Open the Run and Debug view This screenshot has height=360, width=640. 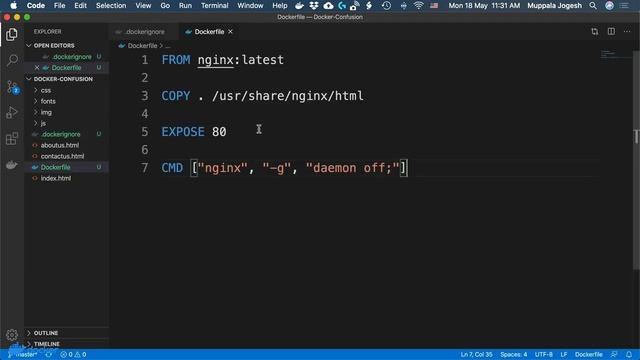[12, 113]
